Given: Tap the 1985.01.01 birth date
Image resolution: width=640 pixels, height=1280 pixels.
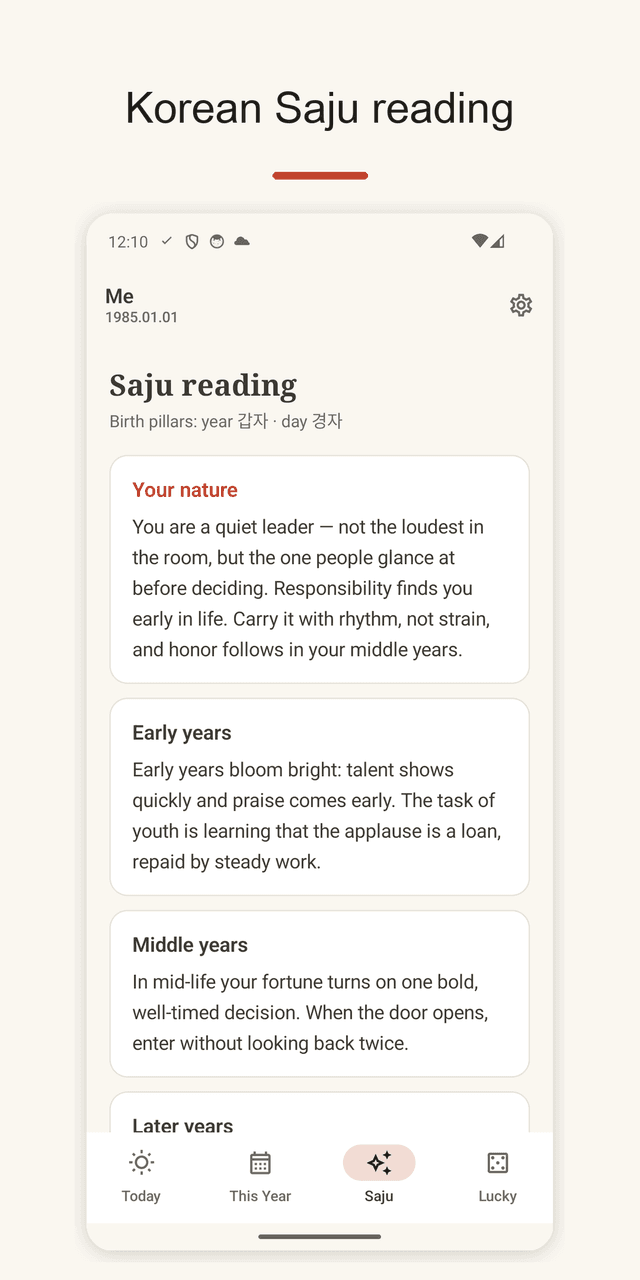Looking at the screenshot, I should click(141, 318).
